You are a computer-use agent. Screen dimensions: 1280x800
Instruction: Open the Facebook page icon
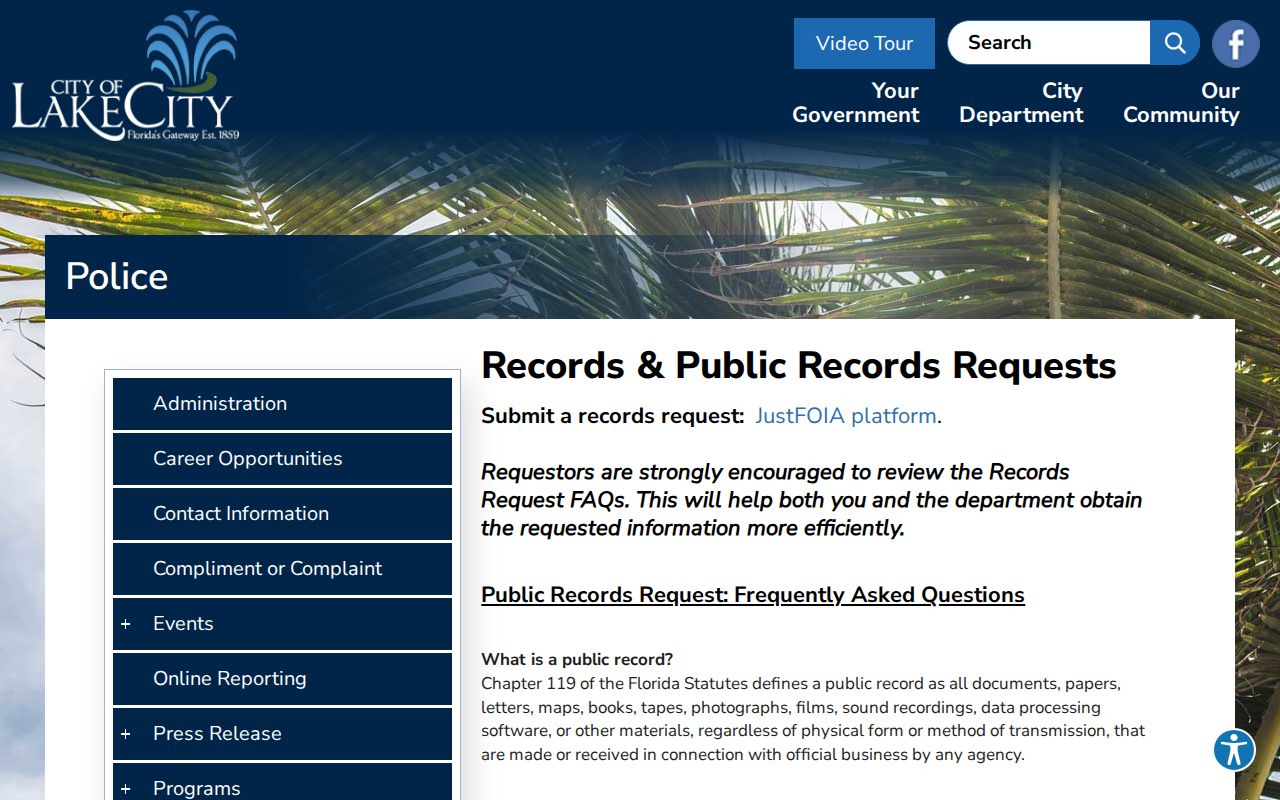coord(1235,44)
